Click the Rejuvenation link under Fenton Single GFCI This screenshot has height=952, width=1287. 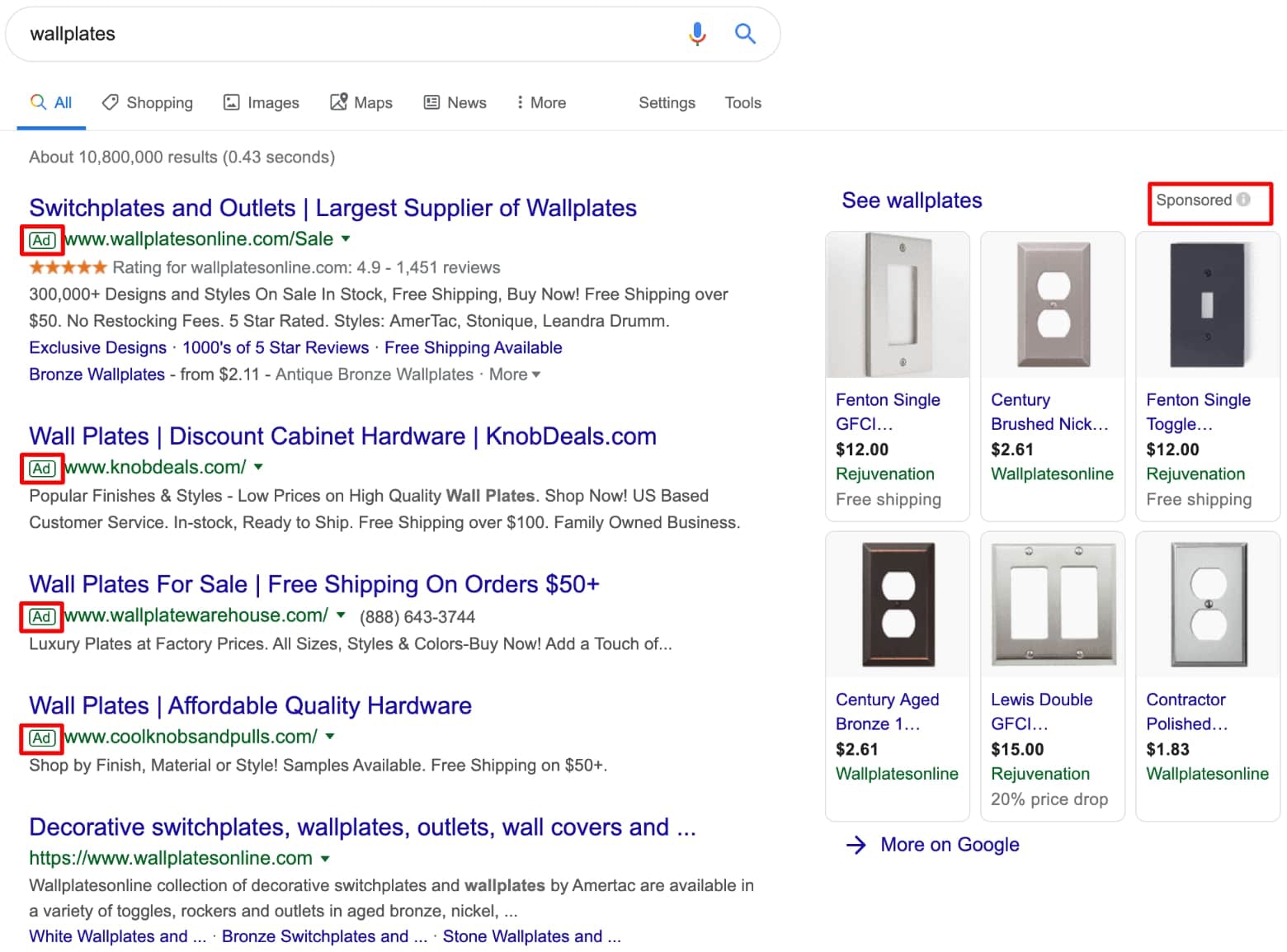(884, 474)
